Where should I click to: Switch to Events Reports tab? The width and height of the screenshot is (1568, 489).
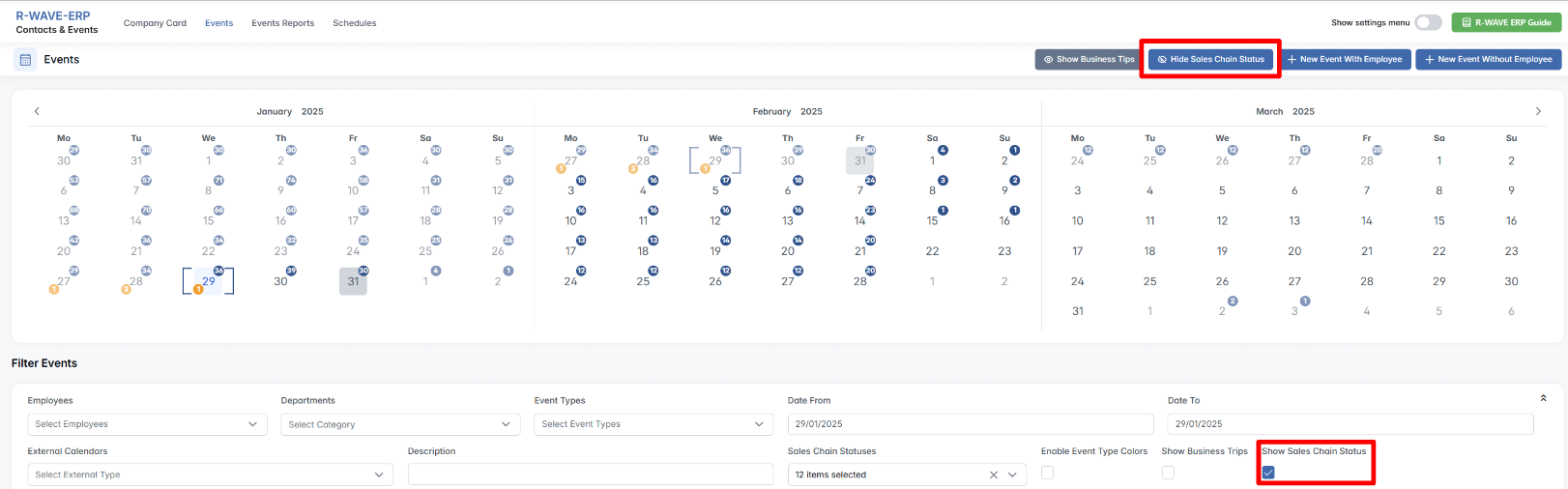click(282, 23)
